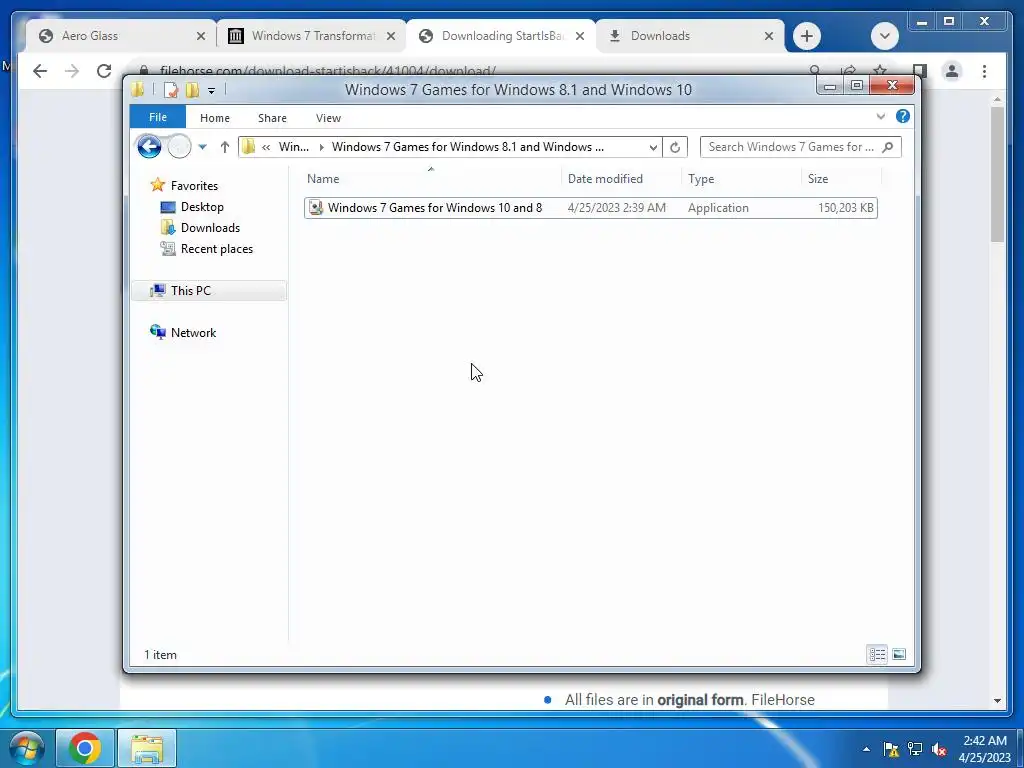Open Windows Start button

(26, 748)
